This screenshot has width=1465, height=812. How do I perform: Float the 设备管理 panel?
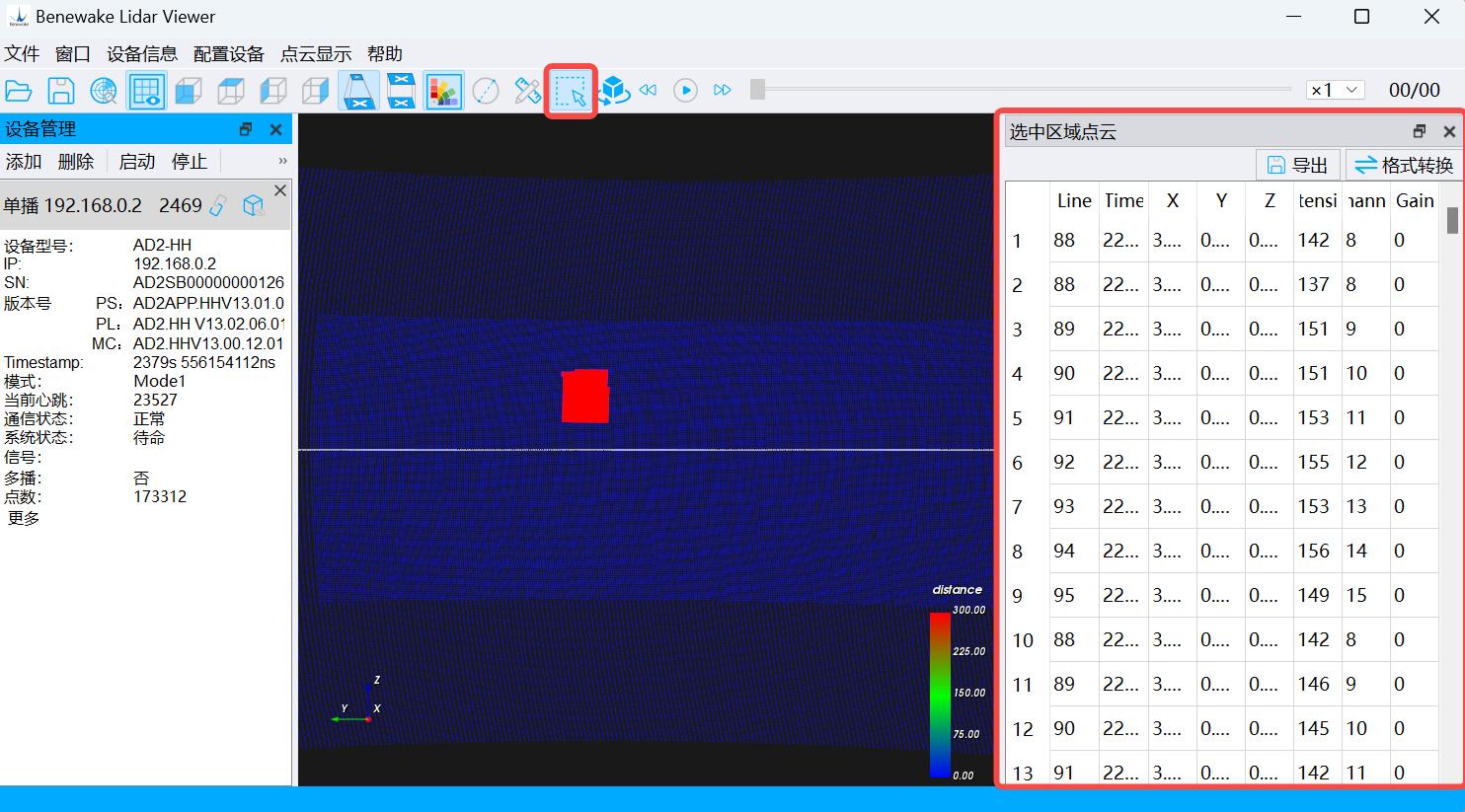[x=246, y=129]
